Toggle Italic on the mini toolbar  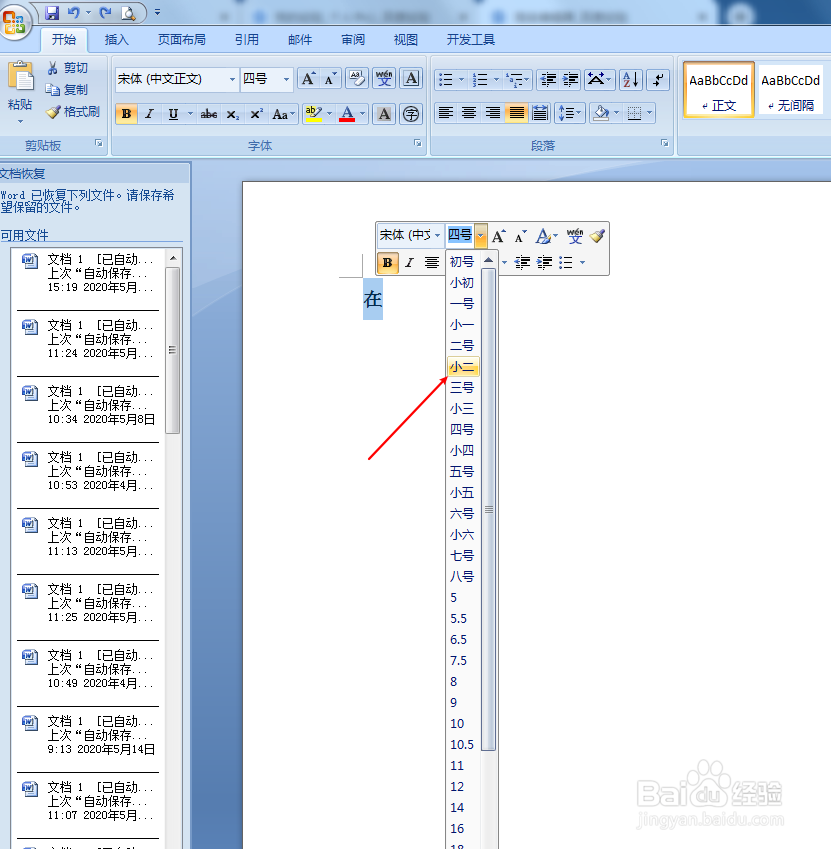click(x=409, y=263)
